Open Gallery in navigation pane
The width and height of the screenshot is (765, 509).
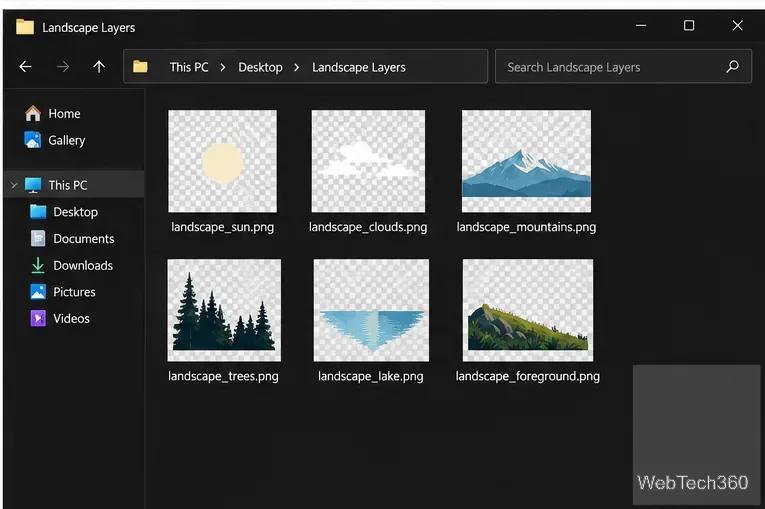(67, 141)
